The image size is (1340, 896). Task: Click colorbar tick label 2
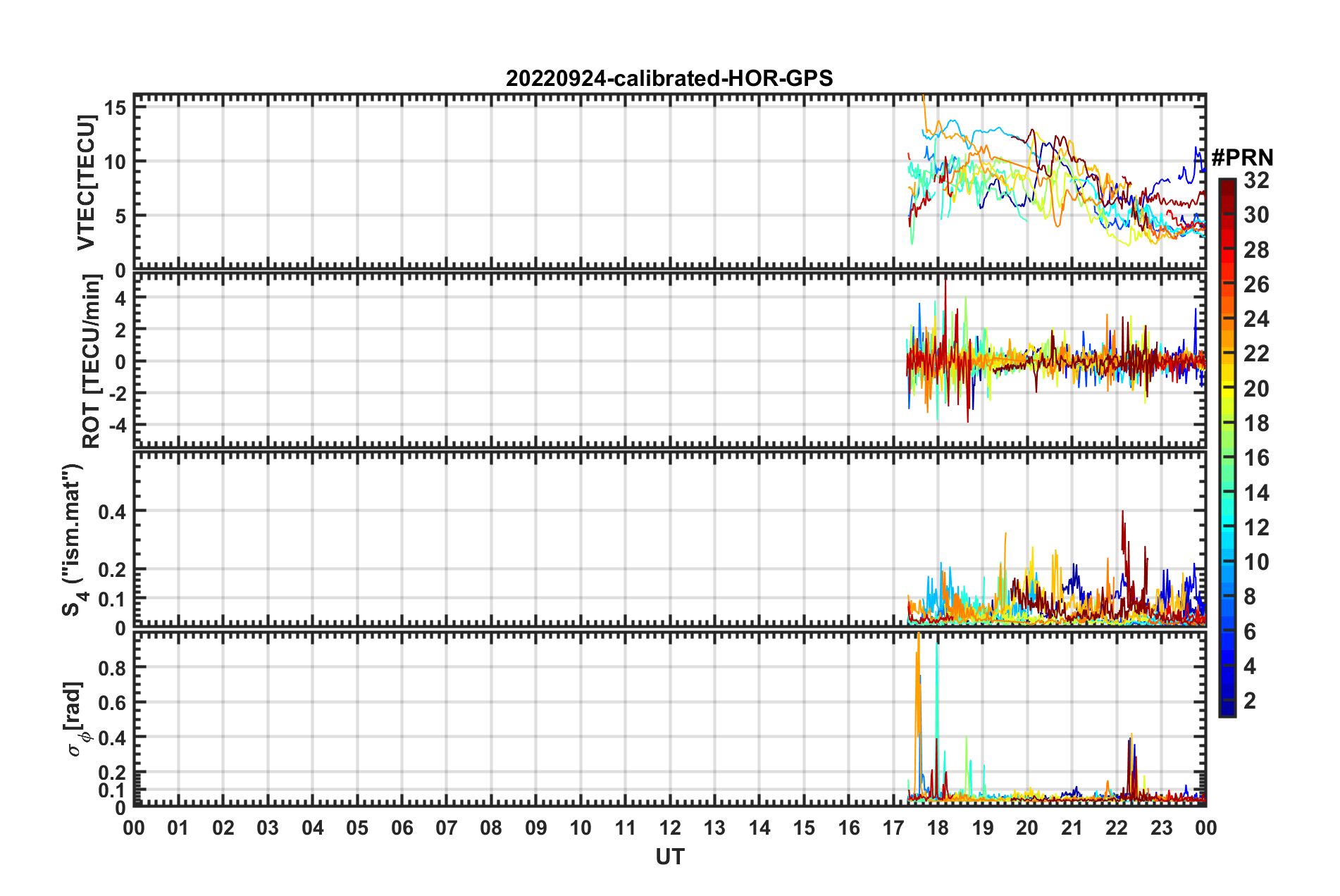(x=1250, y=701)
